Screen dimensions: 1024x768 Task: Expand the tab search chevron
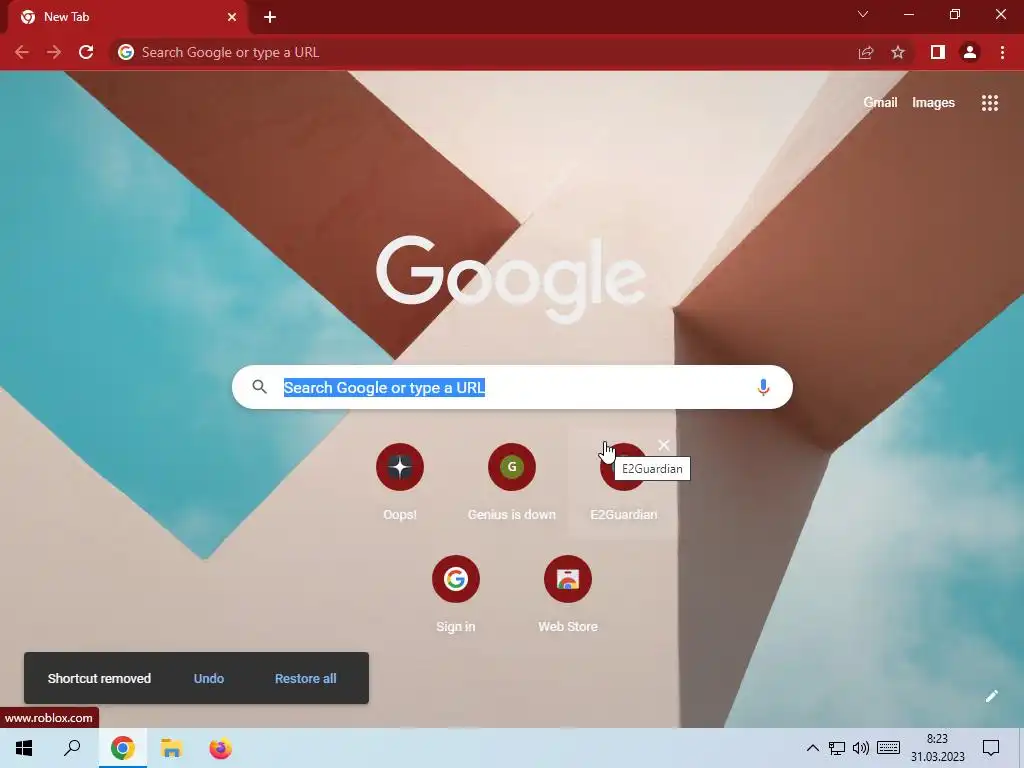tap(863, 14)
